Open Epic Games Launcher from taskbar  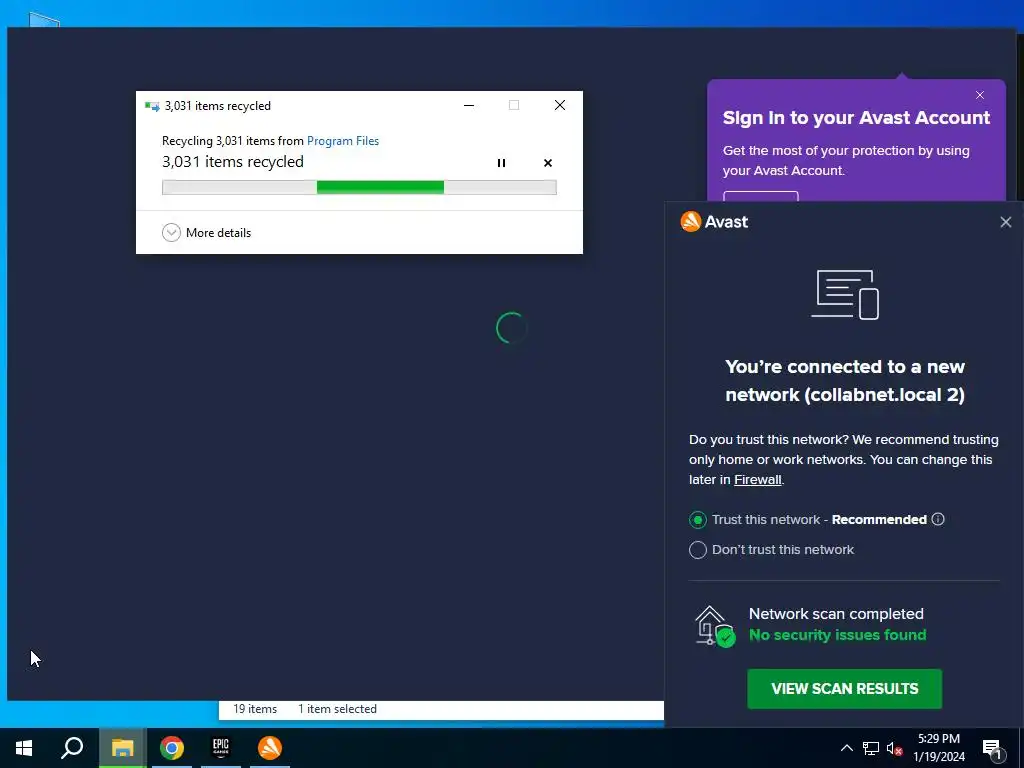(221, 748)
